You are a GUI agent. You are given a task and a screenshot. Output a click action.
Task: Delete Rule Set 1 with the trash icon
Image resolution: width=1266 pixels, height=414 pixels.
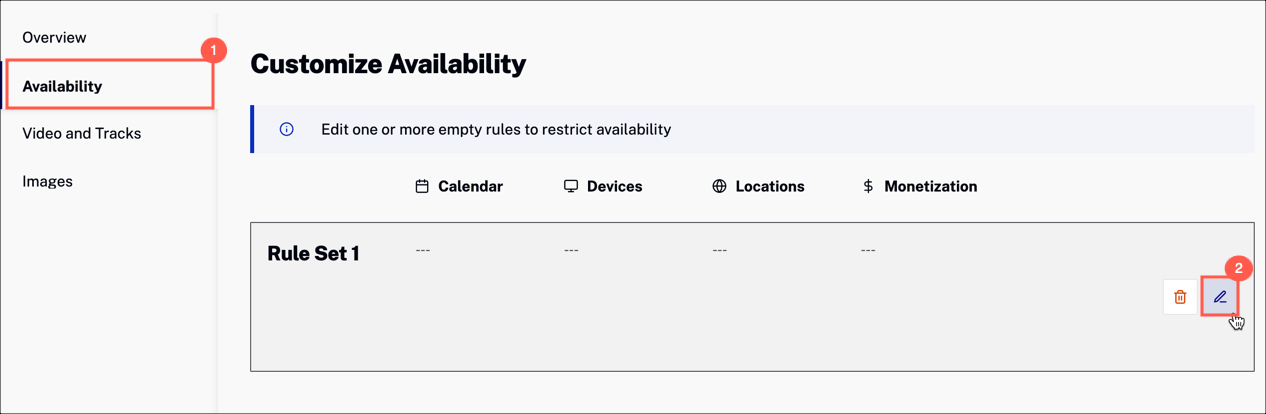point(1180,297)
